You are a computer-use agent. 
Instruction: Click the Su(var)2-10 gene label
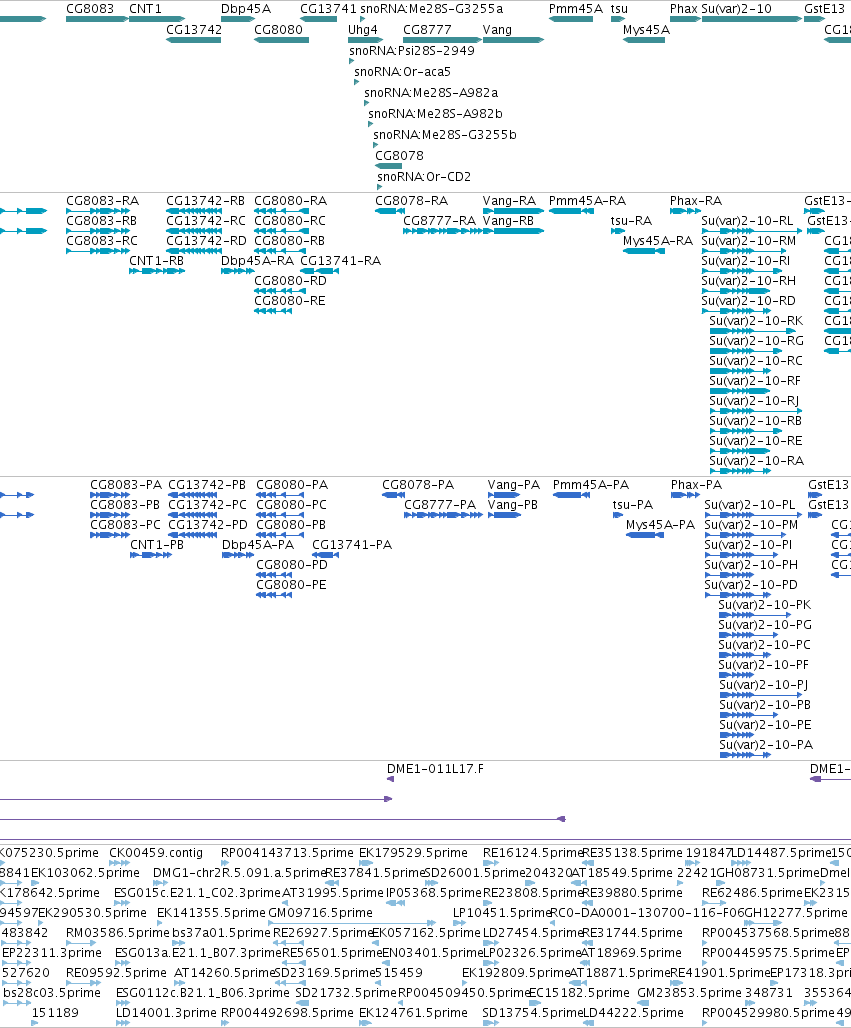tap(736, 9)
